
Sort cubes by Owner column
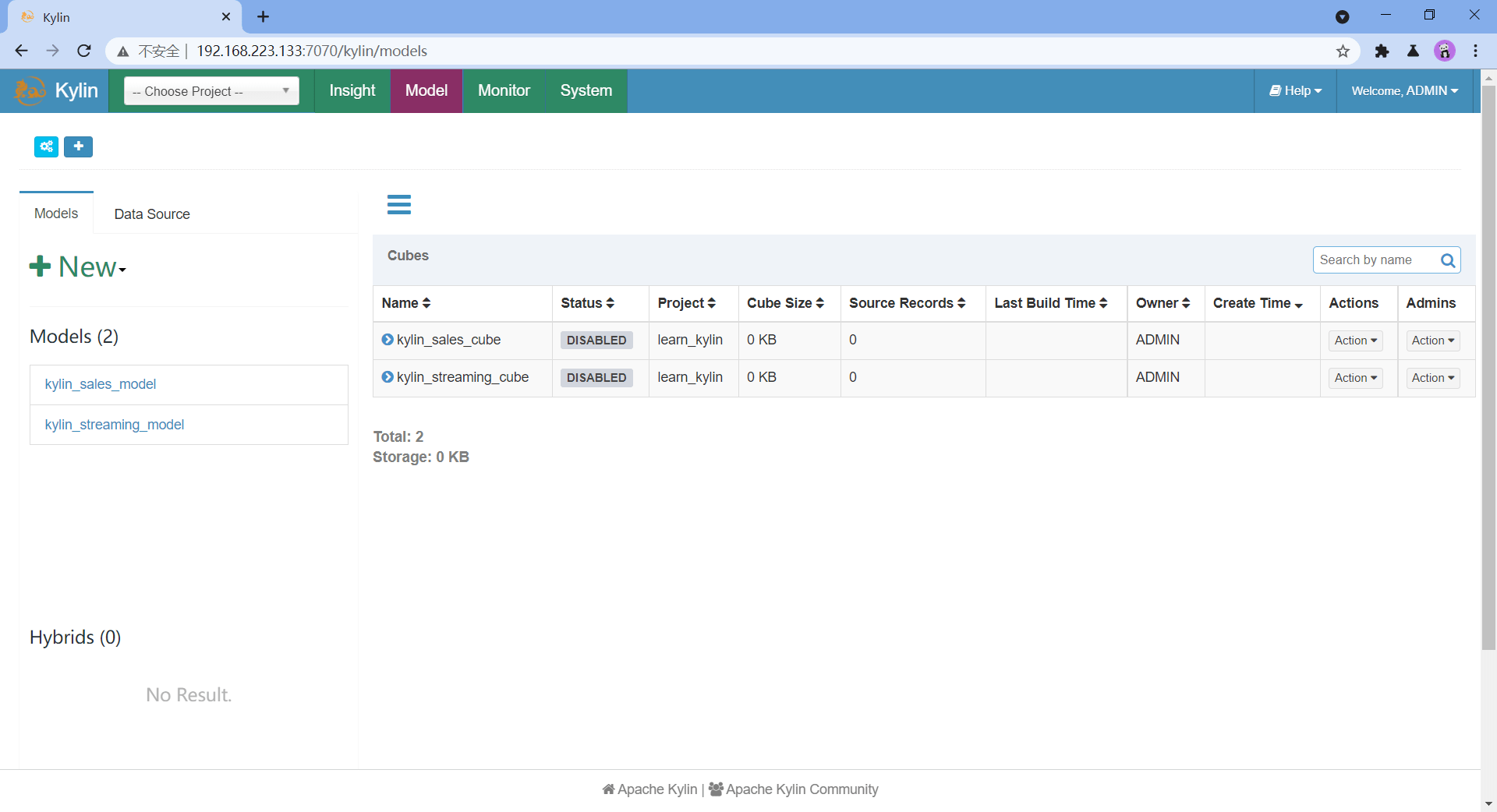tap(1163, 303)
